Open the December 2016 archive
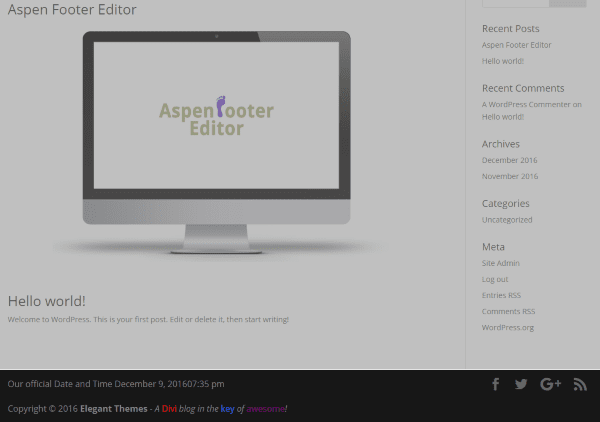Image resolution: width=600 pixels, height=422 pixels. pos(509,160)
